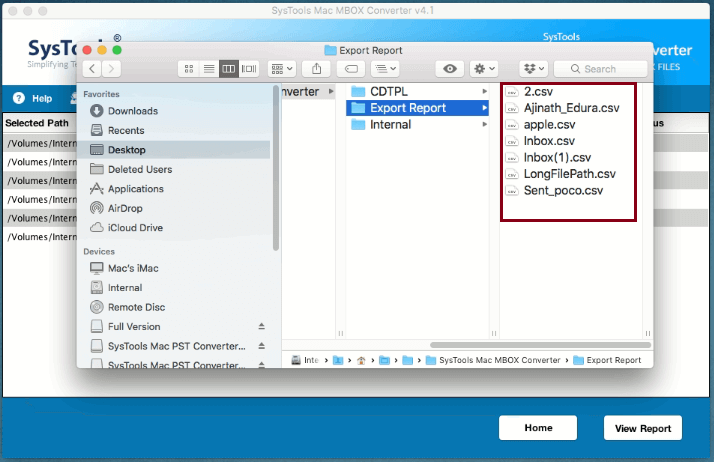This screenshot has width=714, height=462.
Task: Click the Finder sidebar vertical scrollbar
Action: pyautogui.click(x=275, y=168)
